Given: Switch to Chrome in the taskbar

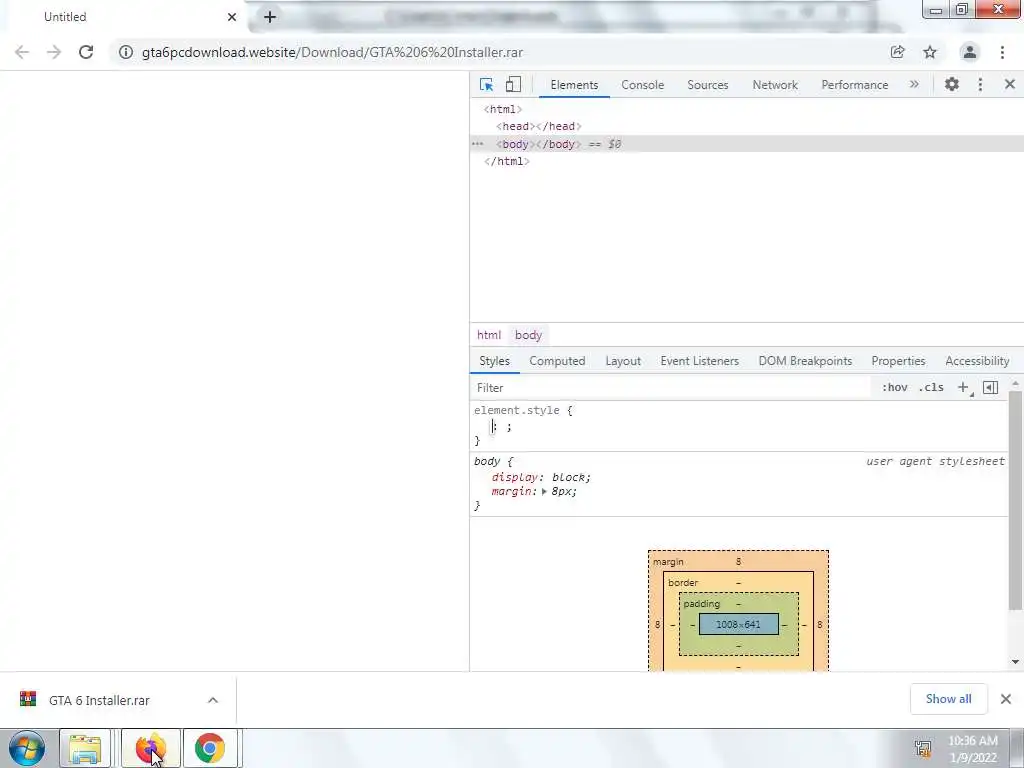Looking at the screenshot, I should pos(210,748).
